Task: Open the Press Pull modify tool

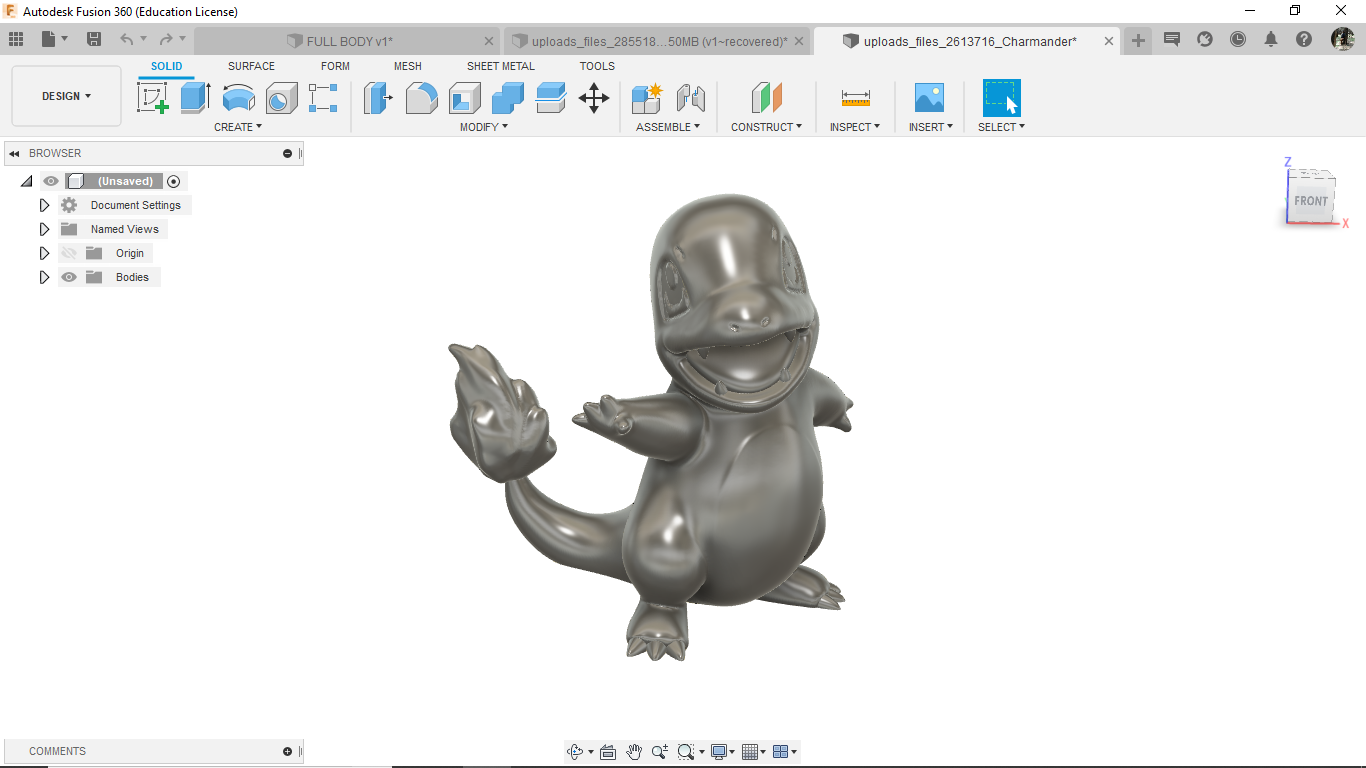Action: (x=377, y=98)
